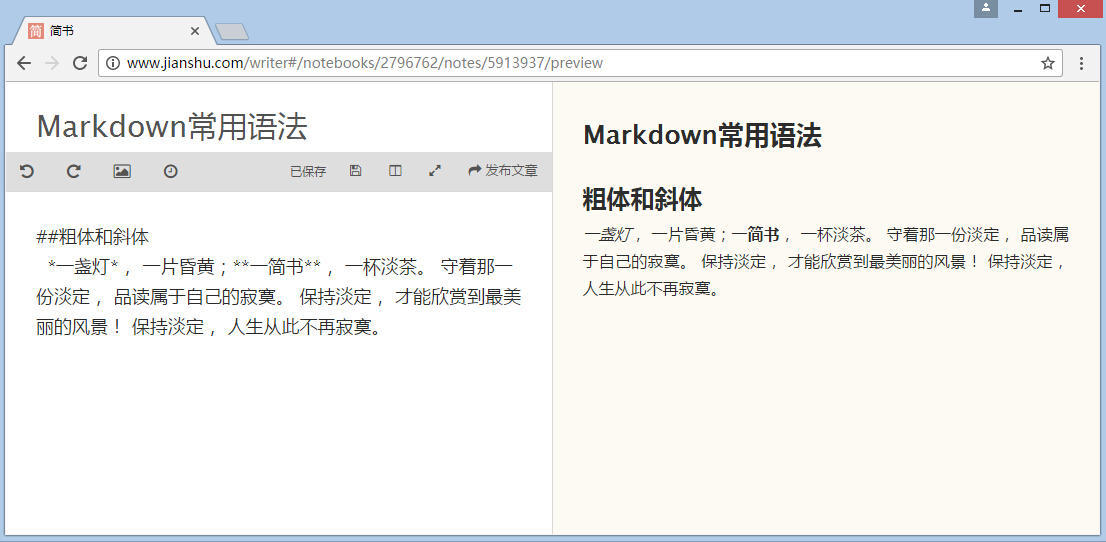1106x542 pixels.
Task: Expand editor to fullscreen with arrows icon
Action: [x=435, y=171]
